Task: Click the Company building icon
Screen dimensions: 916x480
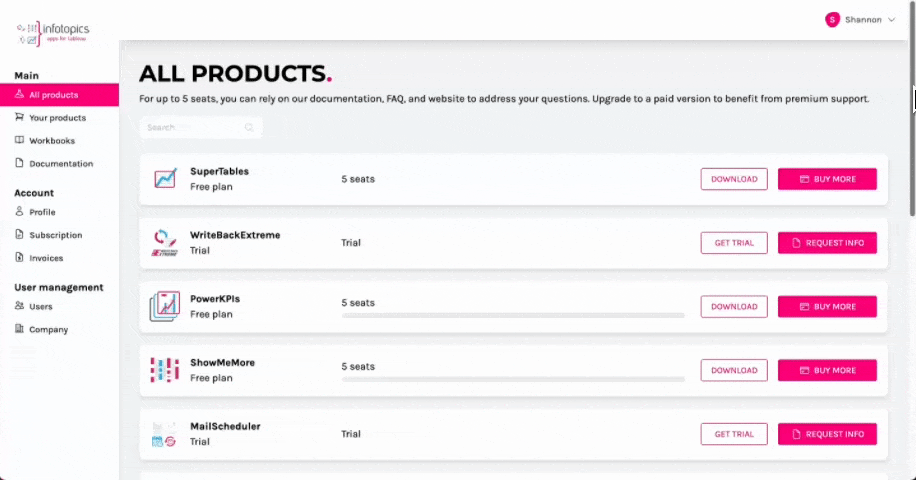Action: click(19, 329)
